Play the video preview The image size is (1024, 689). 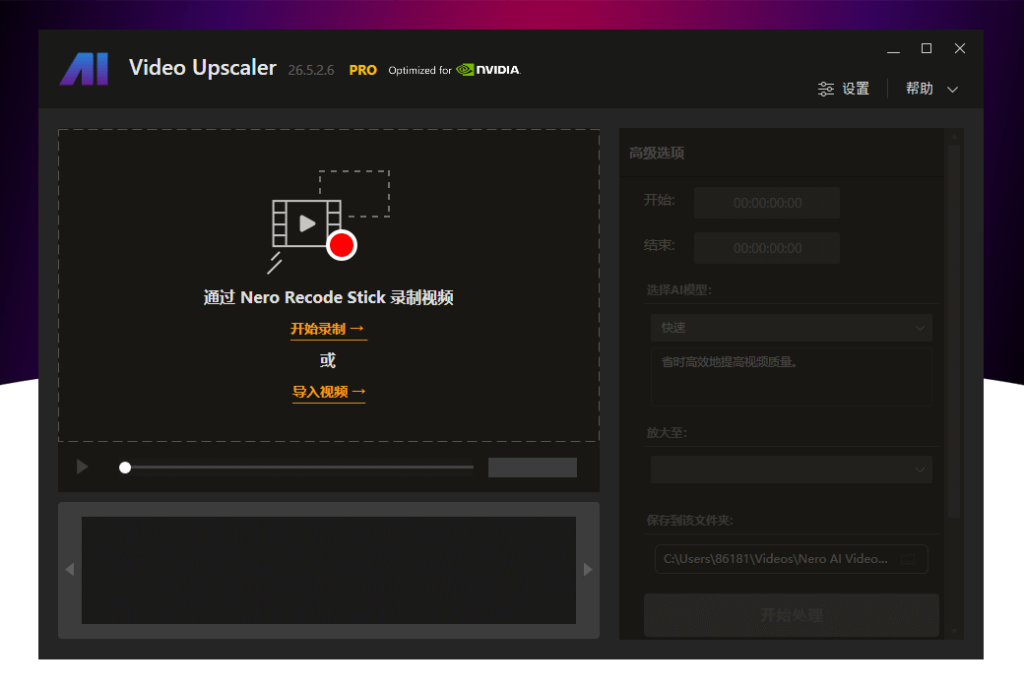(82, 467)
